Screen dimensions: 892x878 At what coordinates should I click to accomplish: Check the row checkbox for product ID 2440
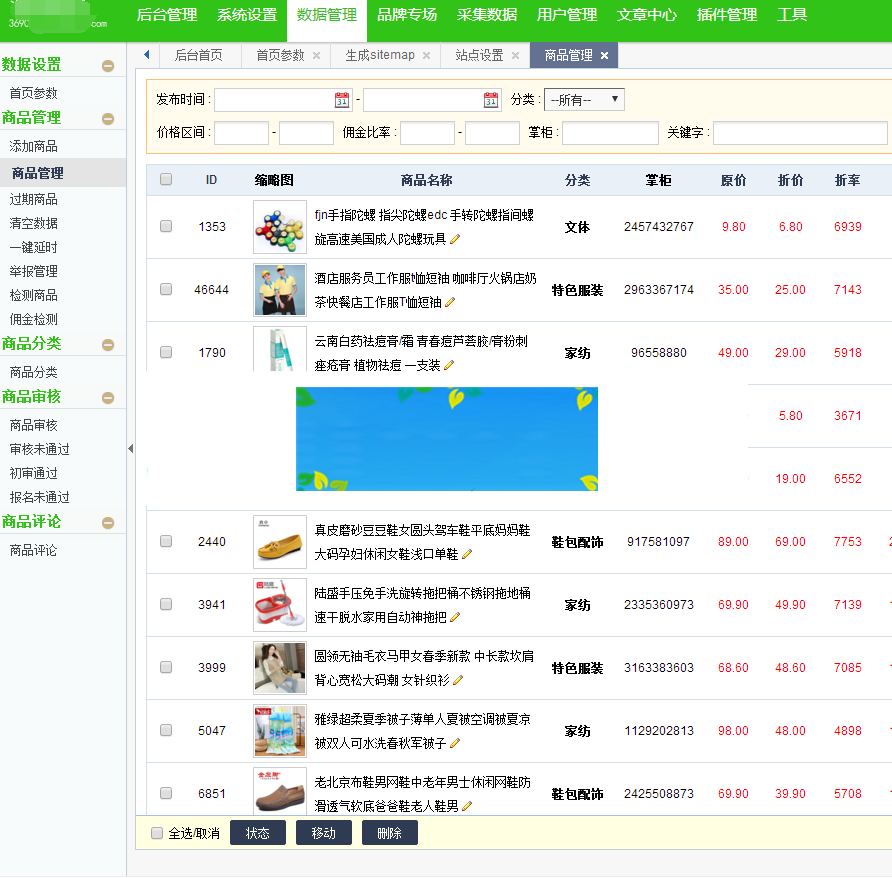click(165, 541)
